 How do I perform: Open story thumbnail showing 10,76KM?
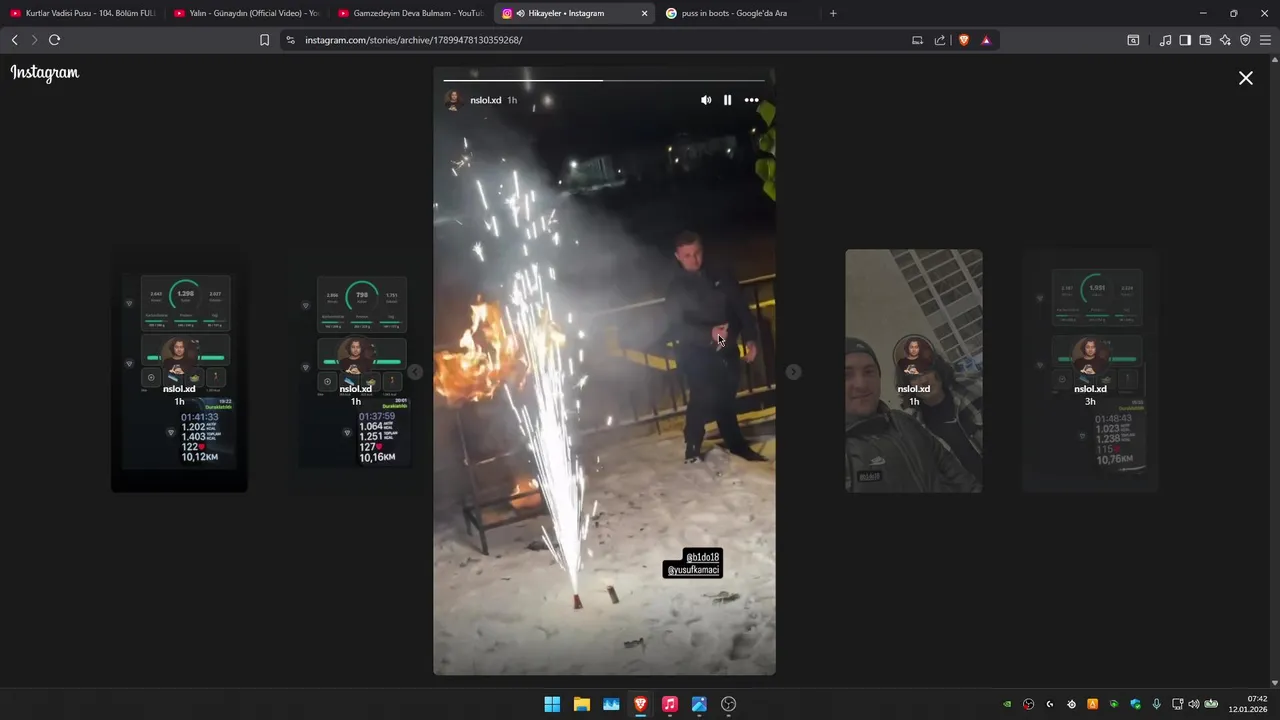[1090, 371]
